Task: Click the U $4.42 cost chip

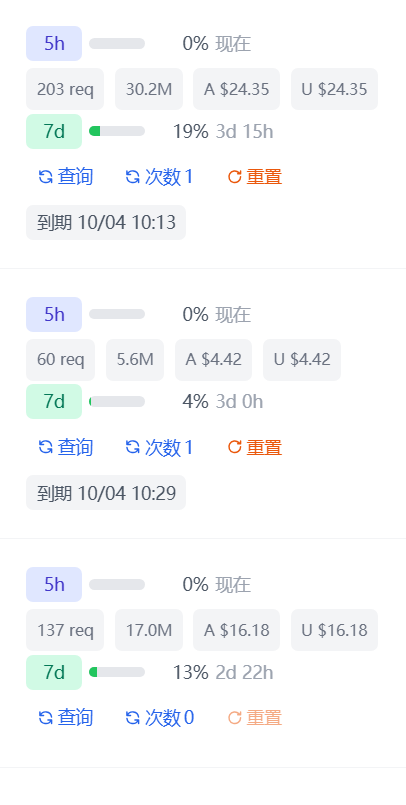Action: [302, 359]
